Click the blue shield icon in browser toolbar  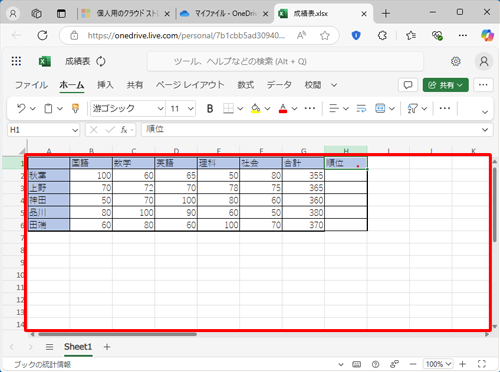pyautogui.click(x=356, y=35)
